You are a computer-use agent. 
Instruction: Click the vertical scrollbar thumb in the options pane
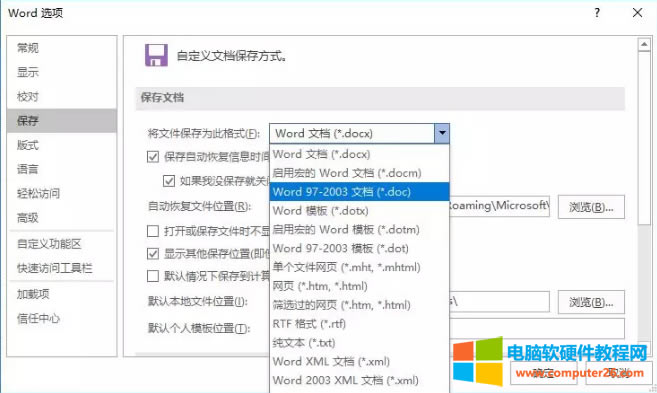click(x=644, y=138)
